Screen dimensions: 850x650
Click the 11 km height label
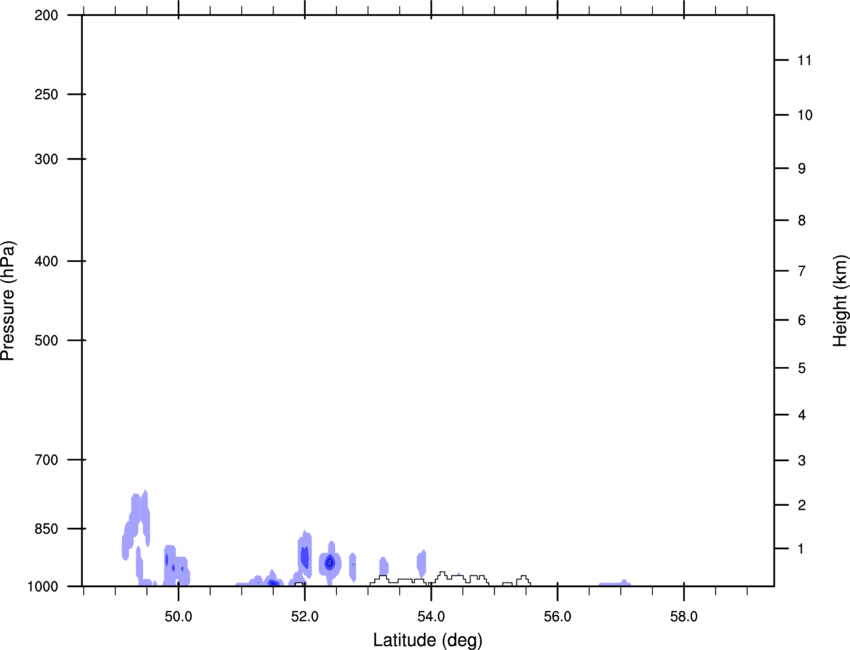point(804,60)
